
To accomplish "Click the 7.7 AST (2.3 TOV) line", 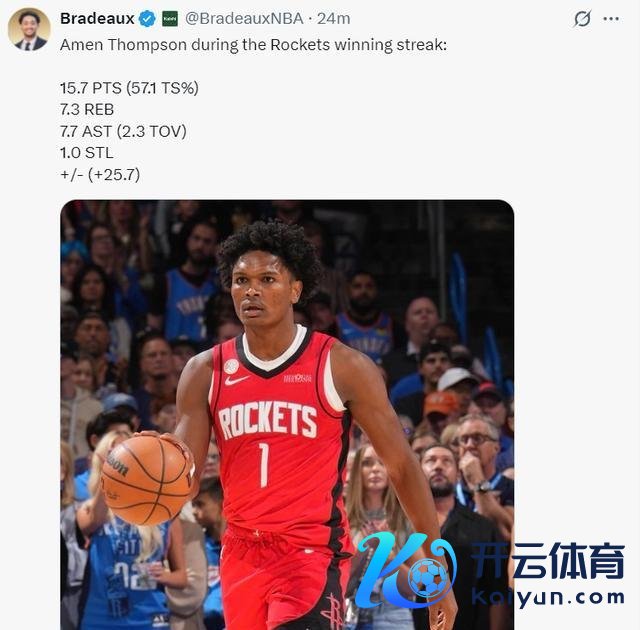I will pos(123,131).
